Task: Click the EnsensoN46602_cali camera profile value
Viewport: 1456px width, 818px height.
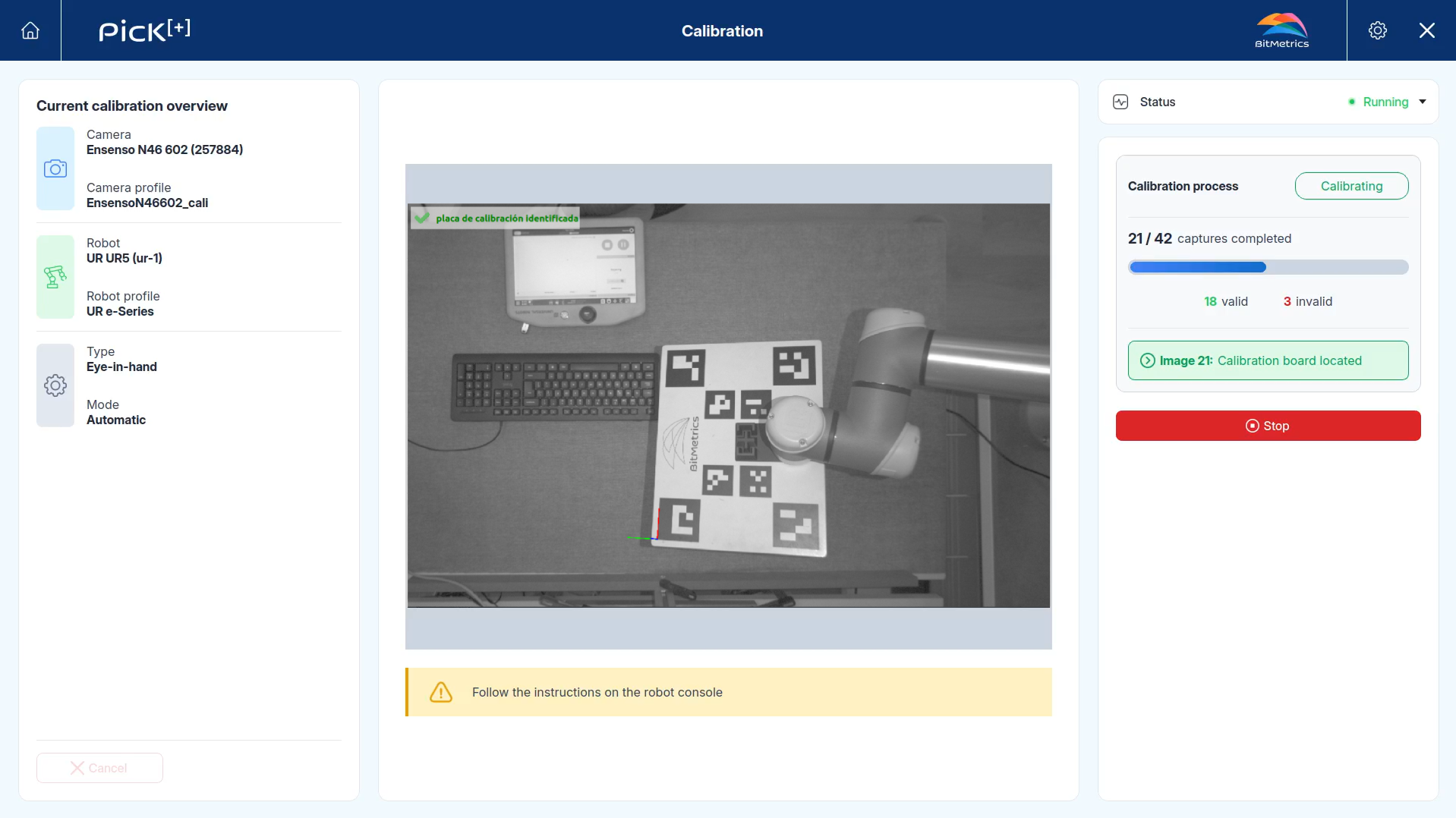Action: tap(147, 203)
